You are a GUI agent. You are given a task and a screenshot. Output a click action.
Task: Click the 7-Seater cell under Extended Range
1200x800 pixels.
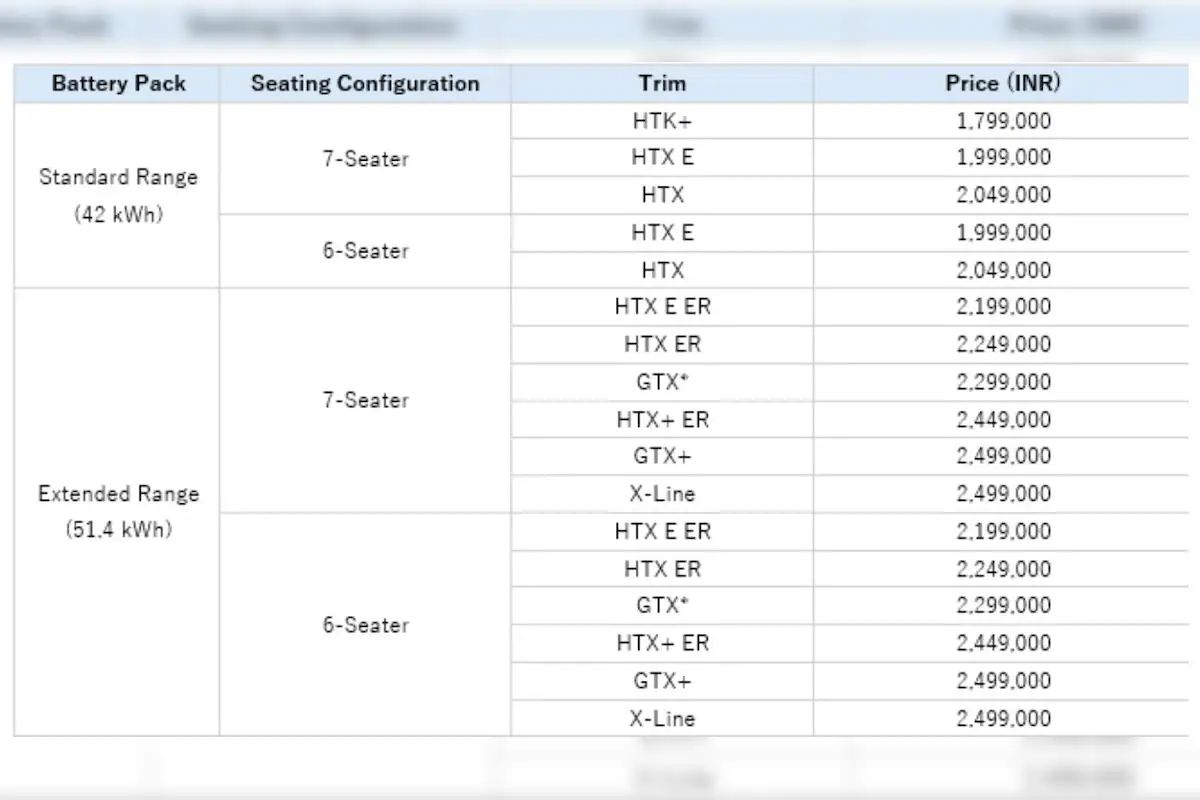tap(365, 400)
